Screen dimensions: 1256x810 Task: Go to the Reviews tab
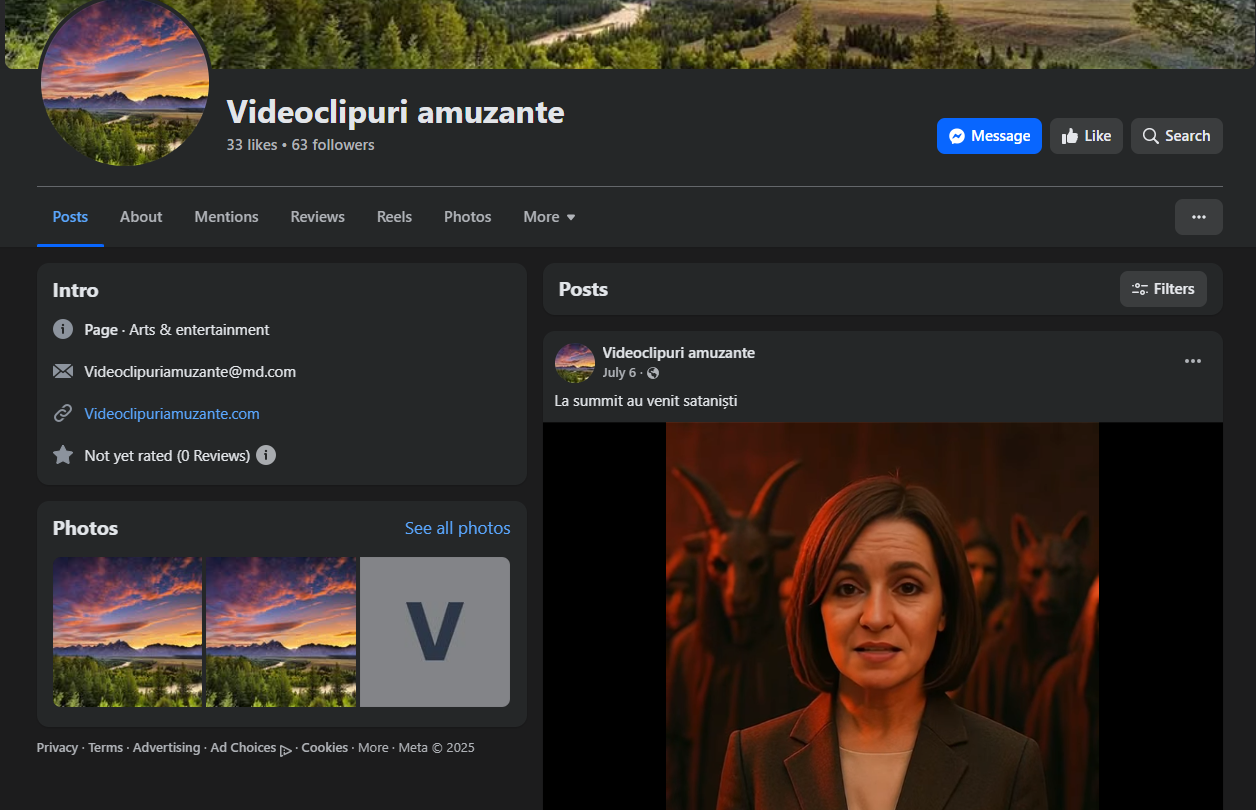tap(318, 217)
